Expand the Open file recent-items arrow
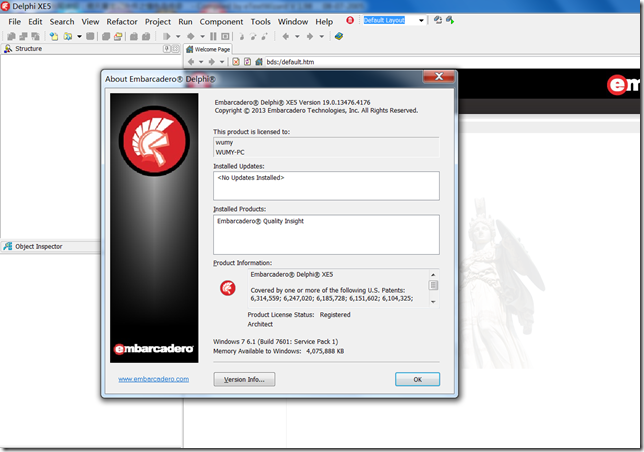The image size is (644, 452). point(79,37)
